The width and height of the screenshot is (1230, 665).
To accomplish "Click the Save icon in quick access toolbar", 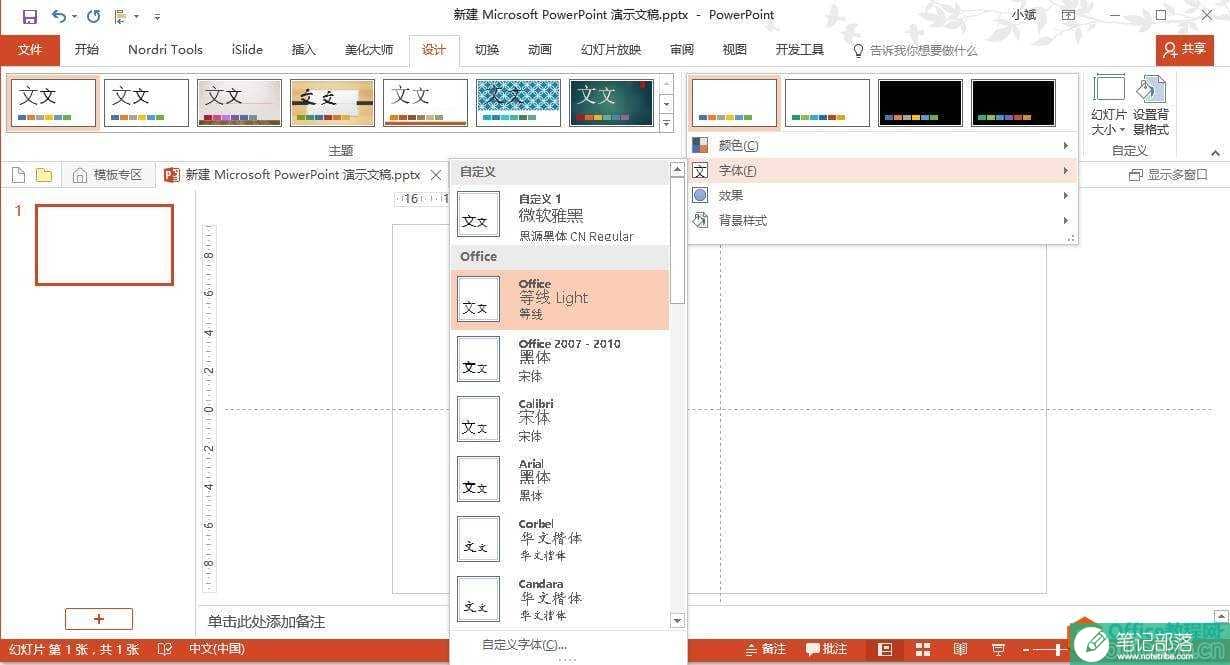I will (30, 16).
